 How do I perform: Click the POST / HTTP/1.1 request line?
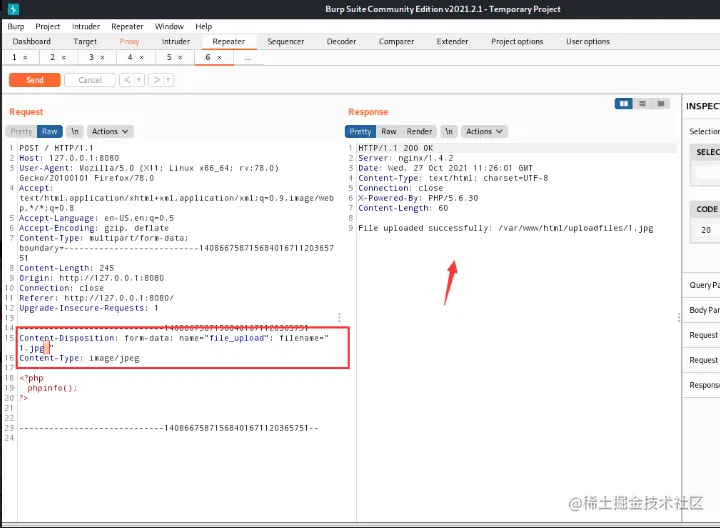pos(56,148)
